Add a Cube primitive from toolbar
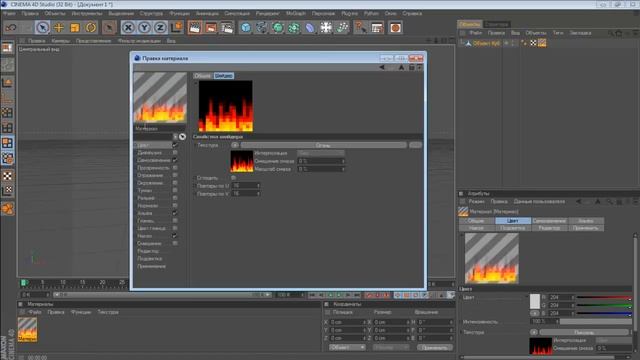640x360 pixels. (246, 27)
